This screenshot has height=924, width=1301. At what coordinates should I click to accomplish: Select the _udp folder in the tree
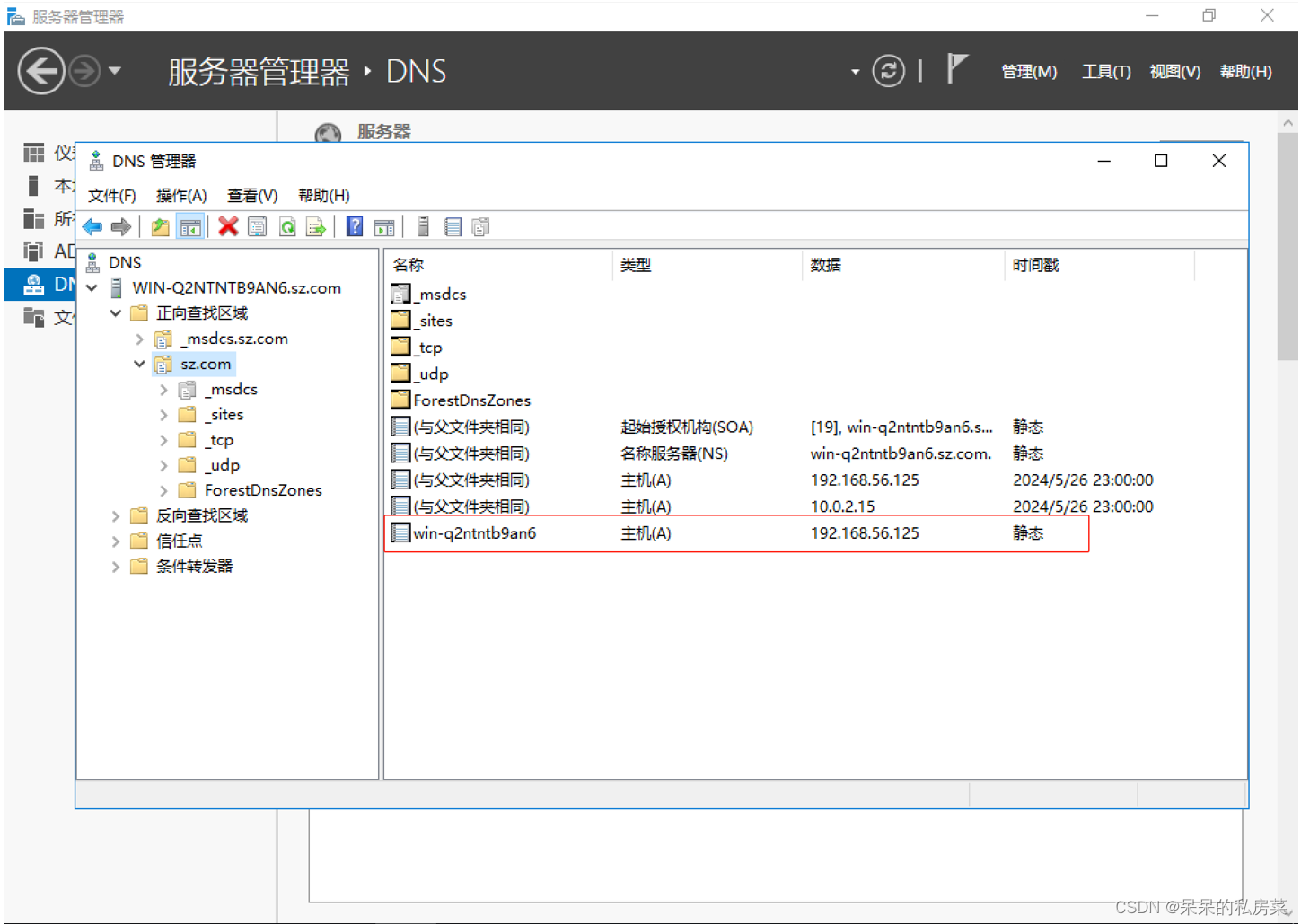(222, 465)
